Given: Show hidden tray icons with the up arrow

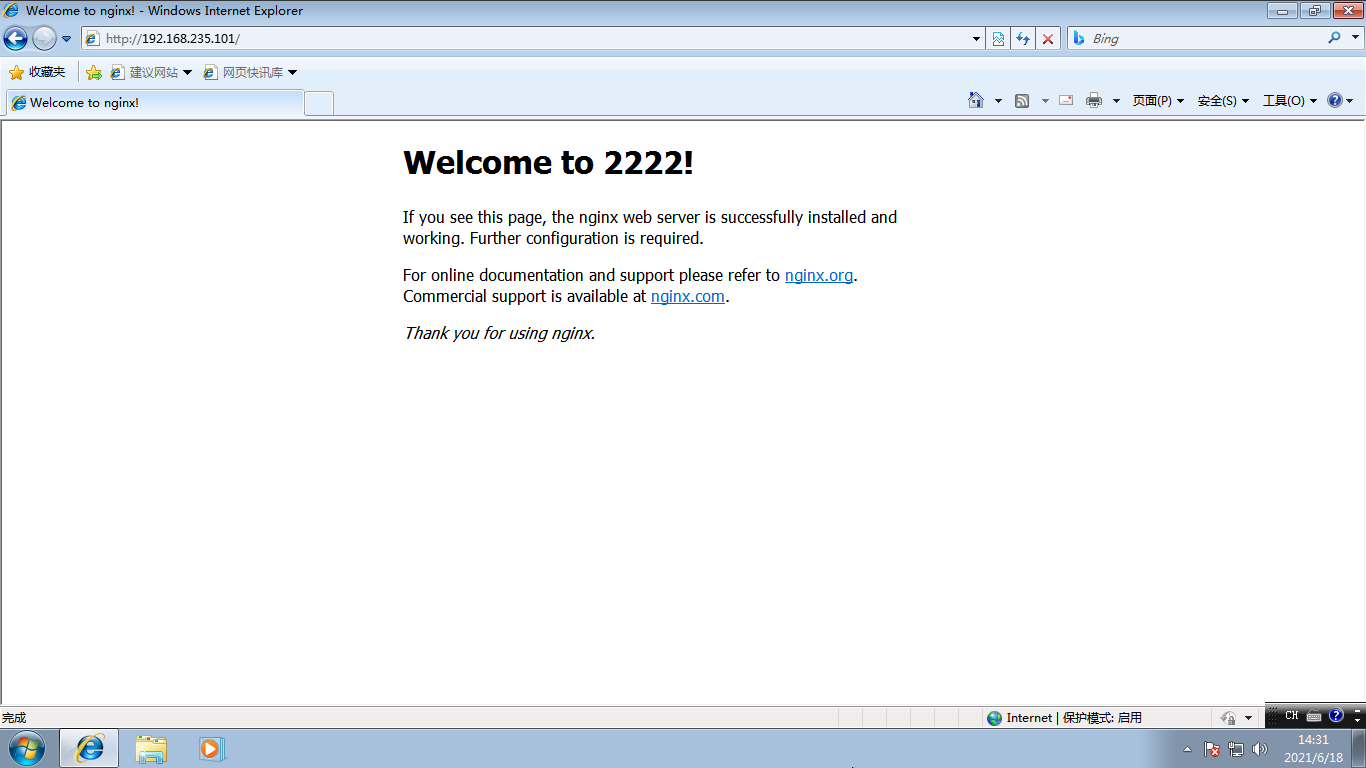Looking at the screenshot, I should pos(1187,749).
